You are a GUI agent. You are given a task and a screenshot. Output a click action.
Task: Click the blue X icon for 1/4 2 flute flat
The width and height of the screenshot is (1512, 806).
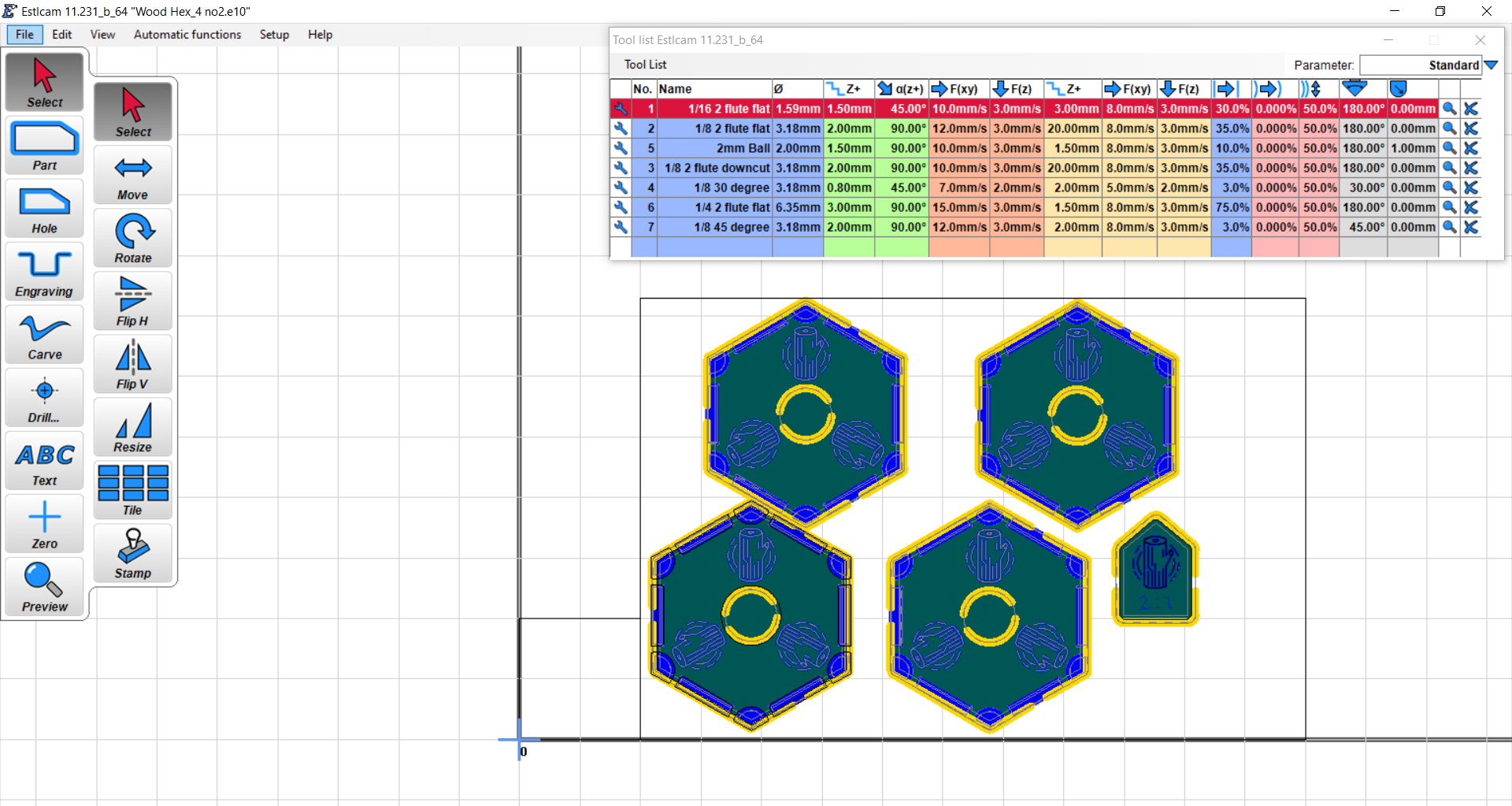pyautogui.click(x=1470, y=207)
